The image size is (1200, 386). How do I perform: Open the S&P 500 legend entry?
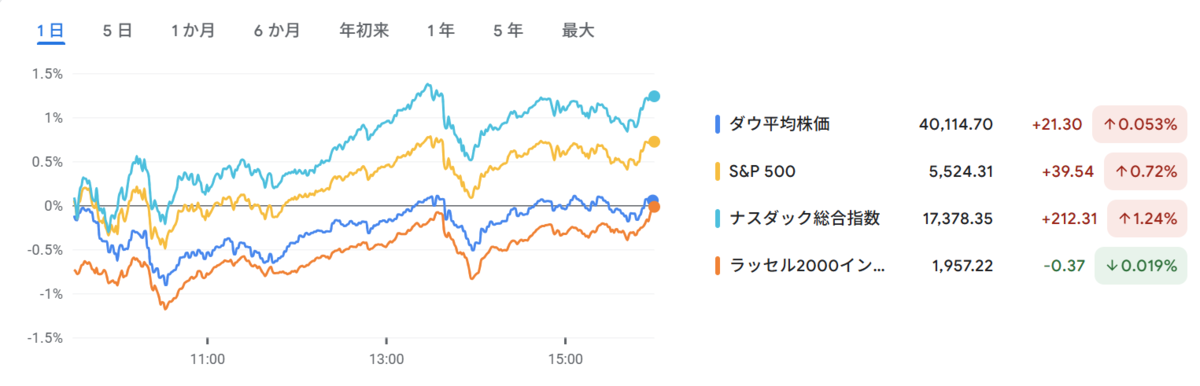(761, 172)
